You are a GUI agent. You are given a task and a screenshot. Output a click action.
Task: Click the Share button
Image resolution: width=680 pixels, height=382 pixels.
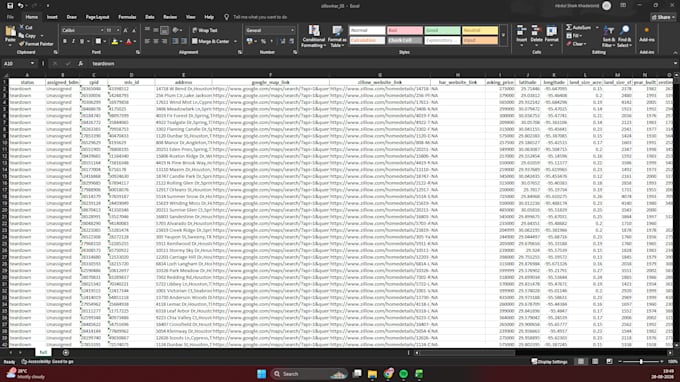click(x=663, y=17)
